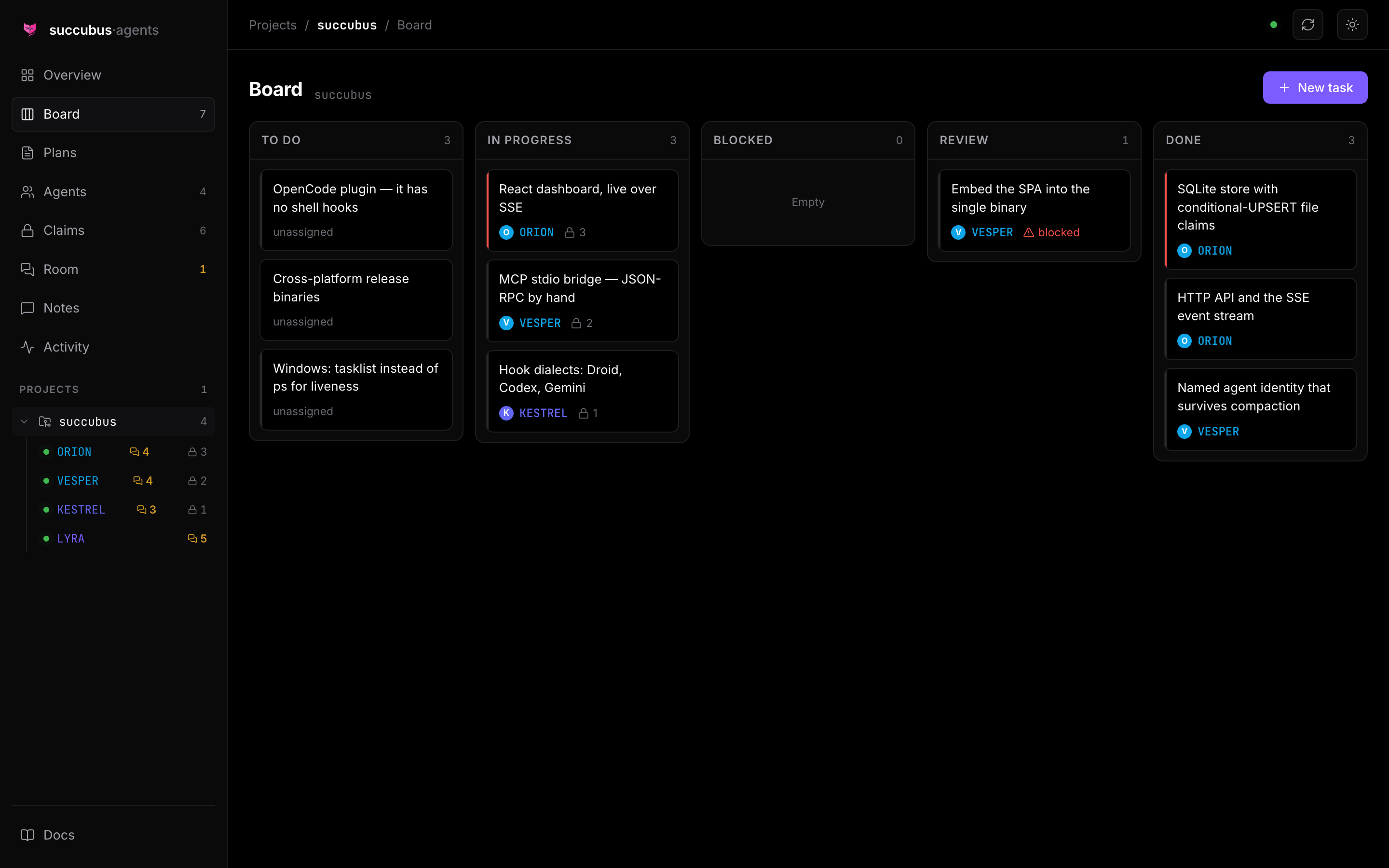Open Overview from the sidebar

113,75
